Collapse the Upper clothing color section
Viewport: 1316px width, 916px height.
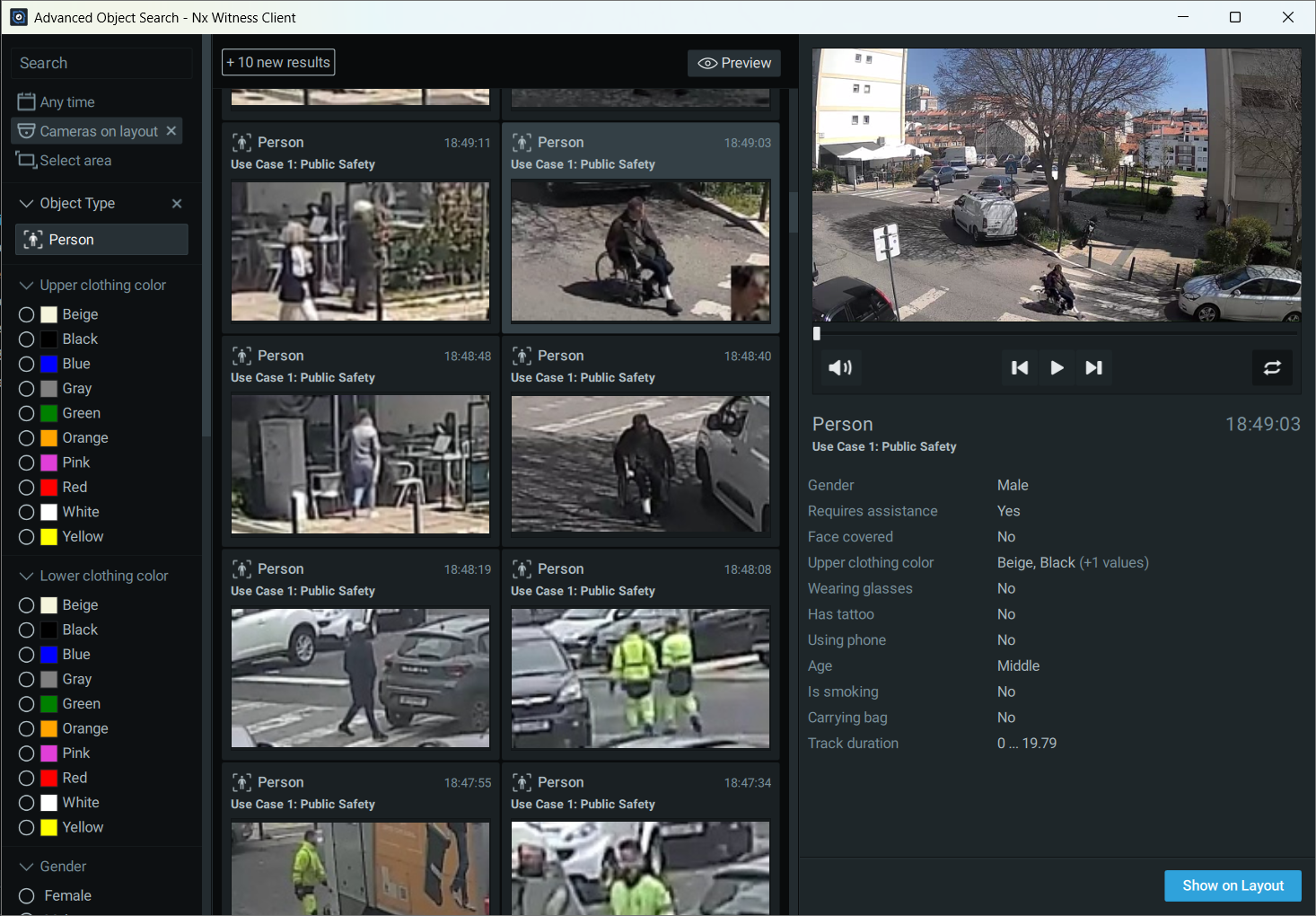coord(26,286)
